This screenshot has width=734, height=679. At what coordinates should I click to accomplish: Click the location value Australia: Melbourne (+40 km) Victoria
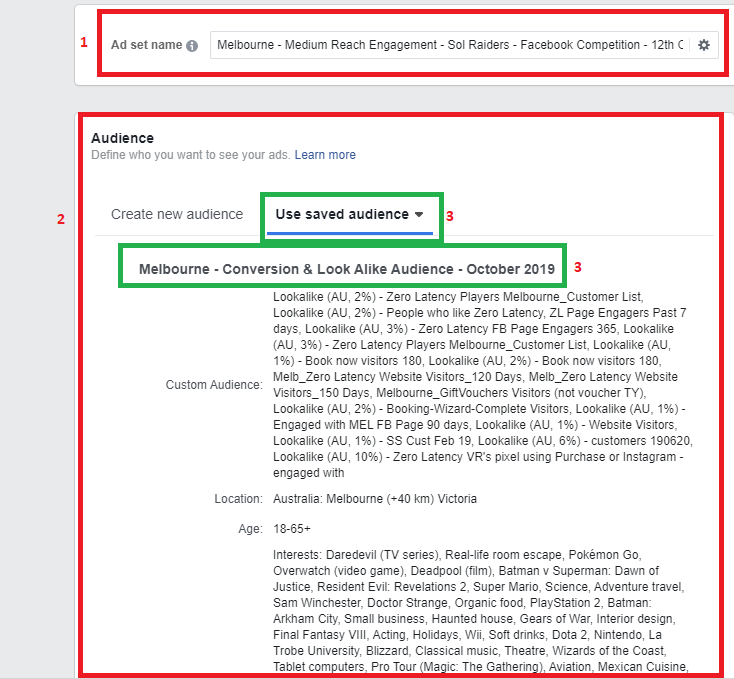[x=375, y=499]
